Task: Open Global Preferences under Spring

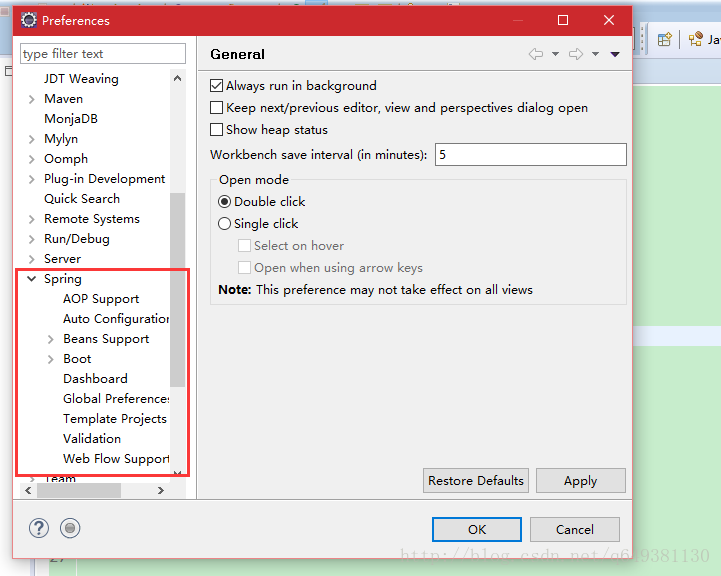Action: coord(116,399)
